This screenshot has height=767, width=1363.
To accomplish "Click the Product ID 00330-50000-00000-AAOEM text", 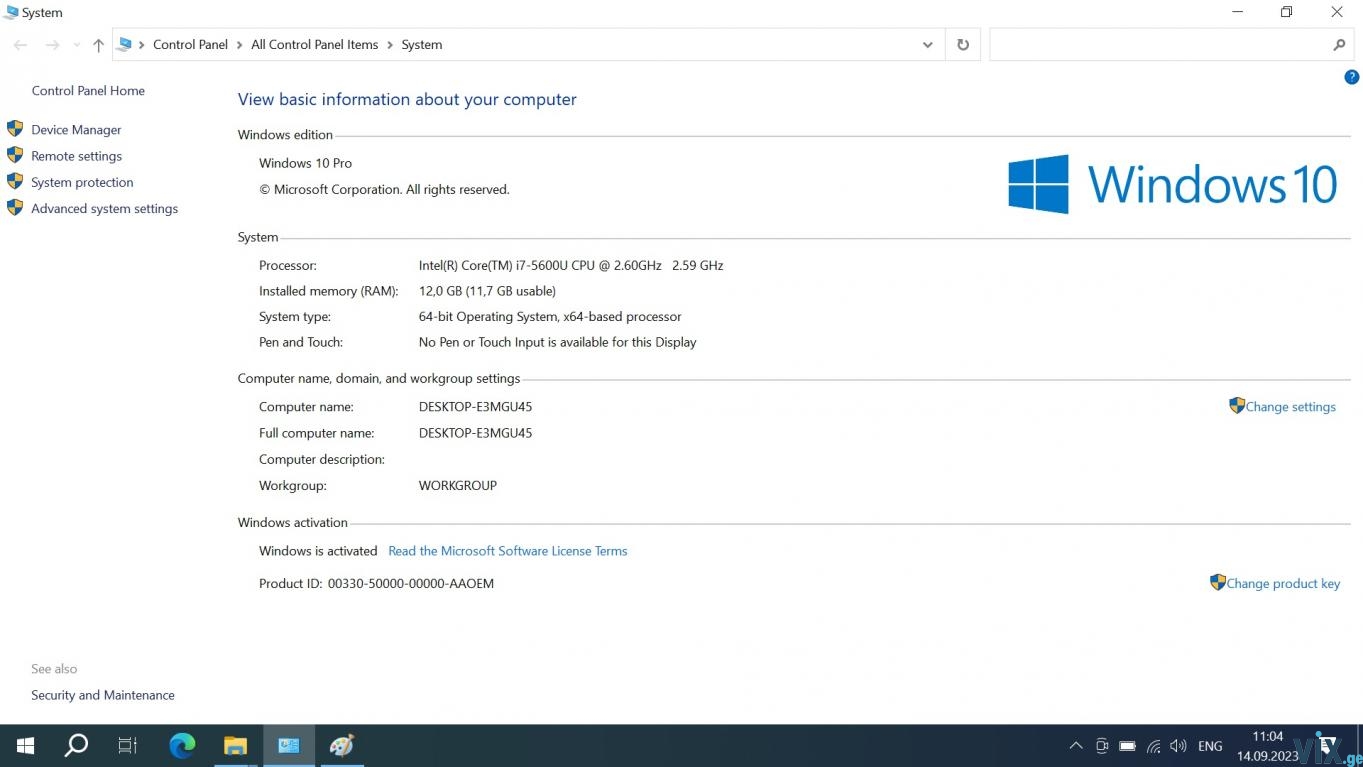I will [x=376, y=584].
